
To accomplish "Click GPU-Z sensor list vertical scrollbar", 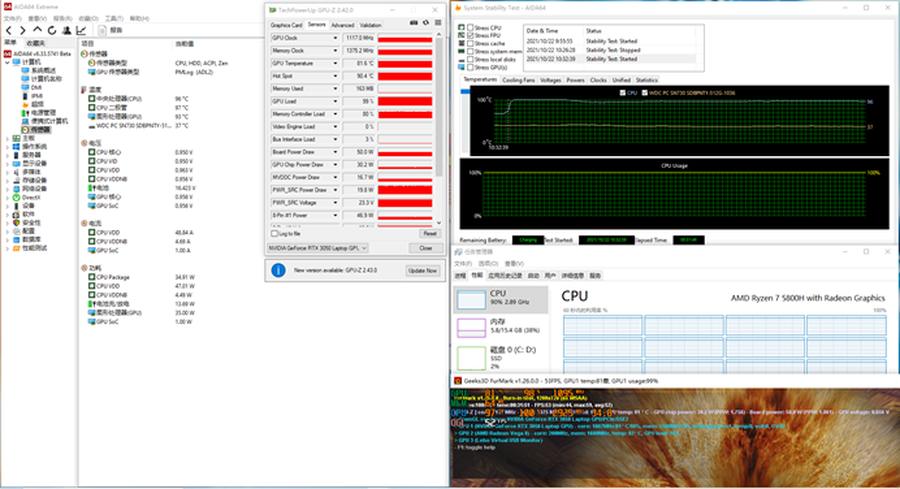I will tap(439, 109).
